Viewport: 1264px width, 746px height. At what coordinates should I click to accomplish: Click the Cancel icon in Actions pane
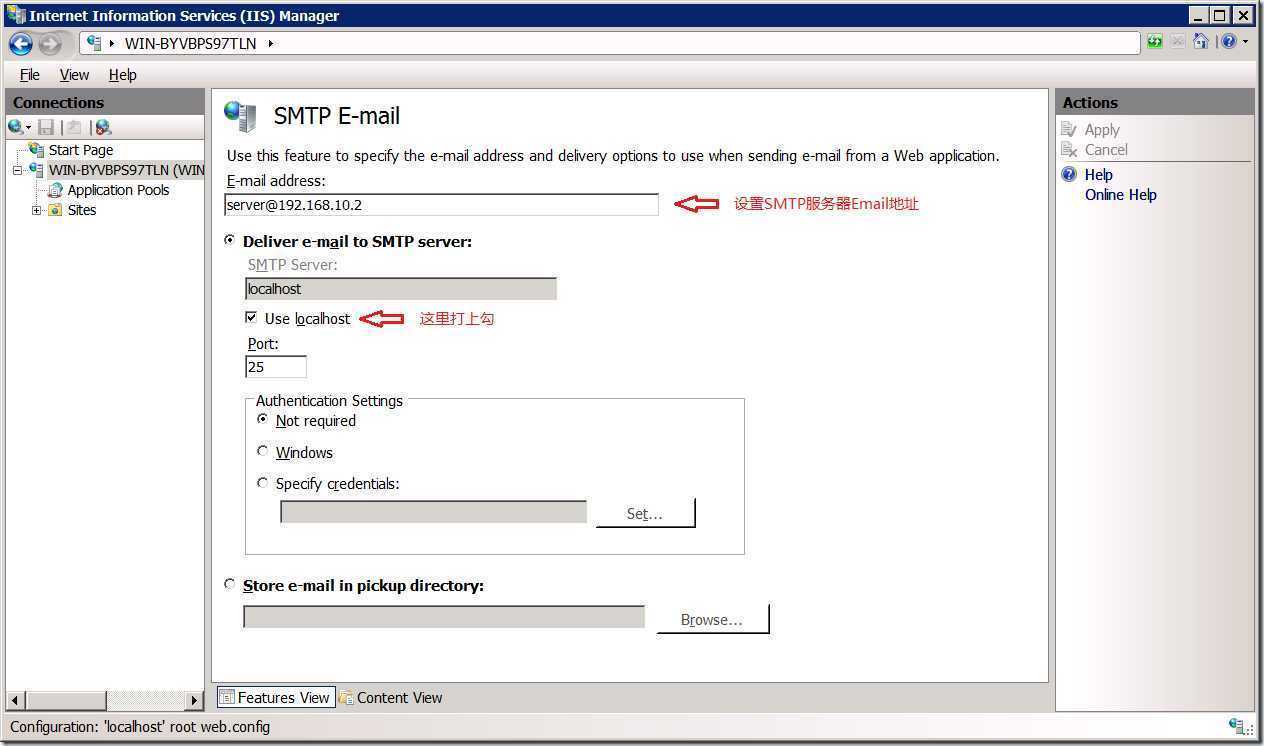click(1069, 149)
